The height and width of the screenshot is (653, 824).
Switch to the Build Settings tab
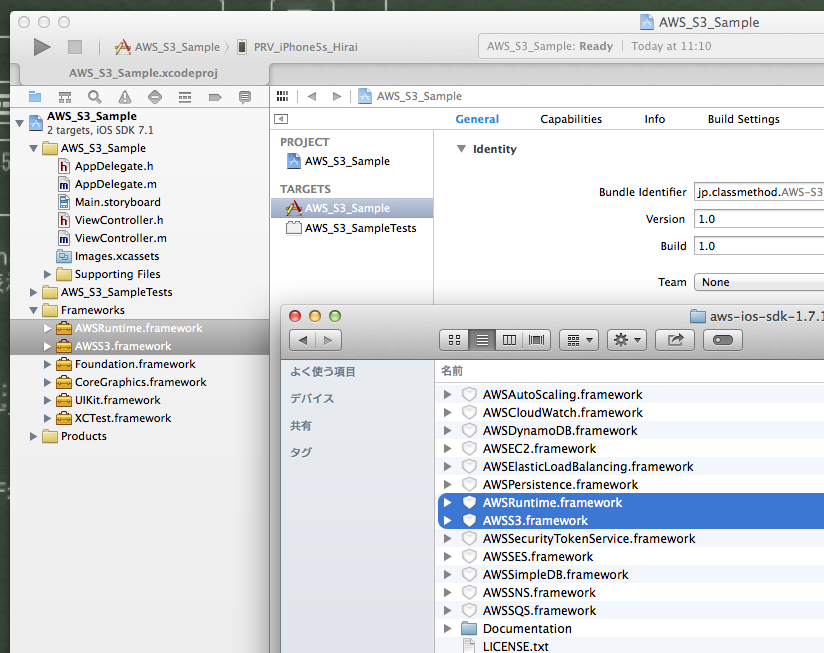[x=743, y=118]
